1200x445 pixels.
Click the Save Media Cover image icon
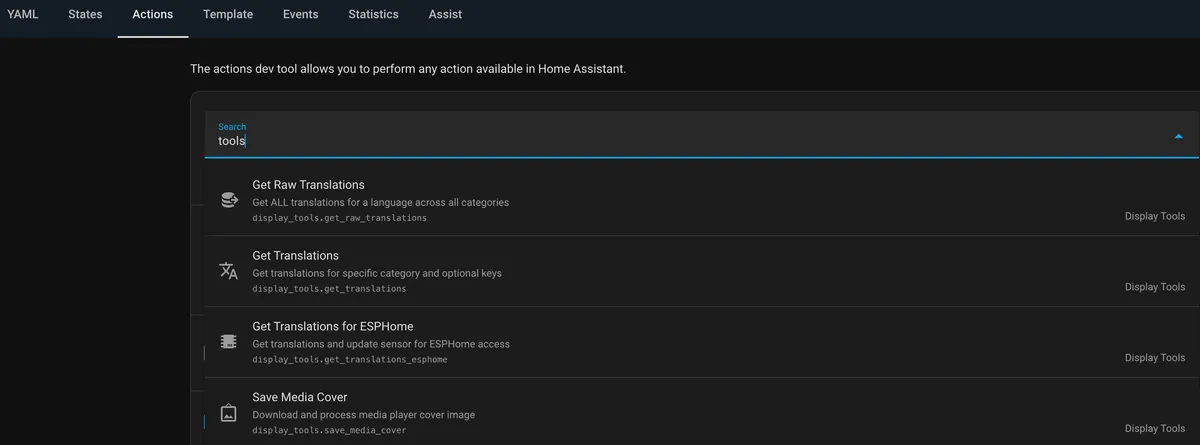point(228,413)
